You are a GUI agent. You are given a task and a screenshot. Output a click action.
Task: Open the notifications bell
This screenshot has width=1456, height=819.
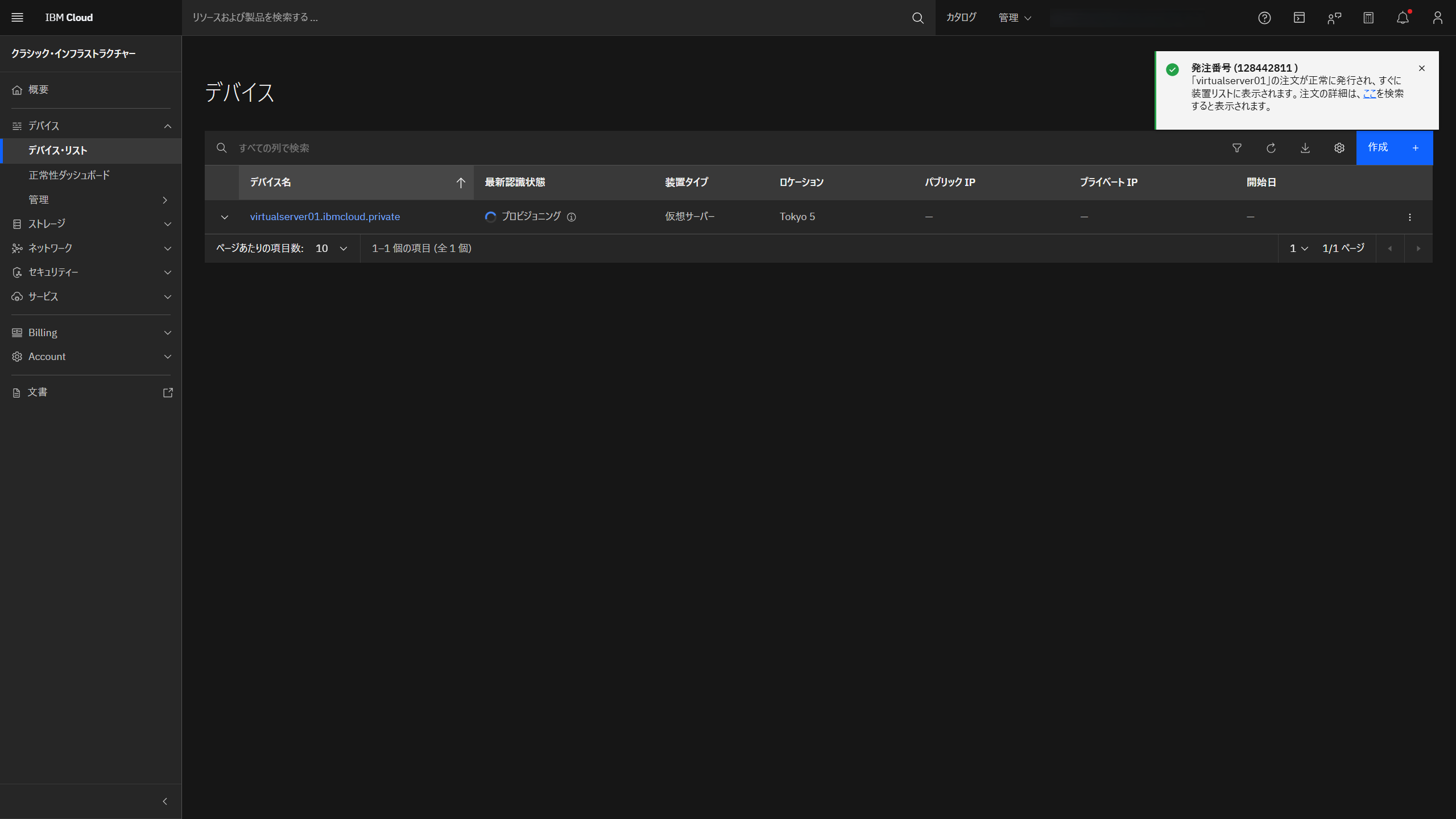[x=1403, y=18]
